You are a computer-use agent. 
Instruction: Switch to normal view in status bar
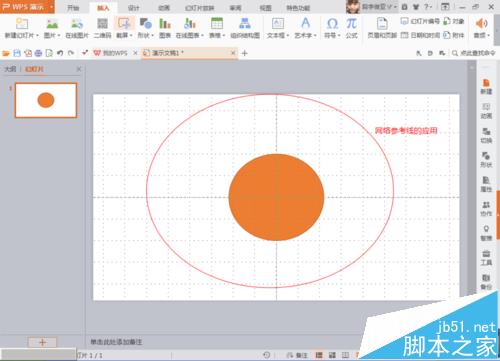click(319, 355)
